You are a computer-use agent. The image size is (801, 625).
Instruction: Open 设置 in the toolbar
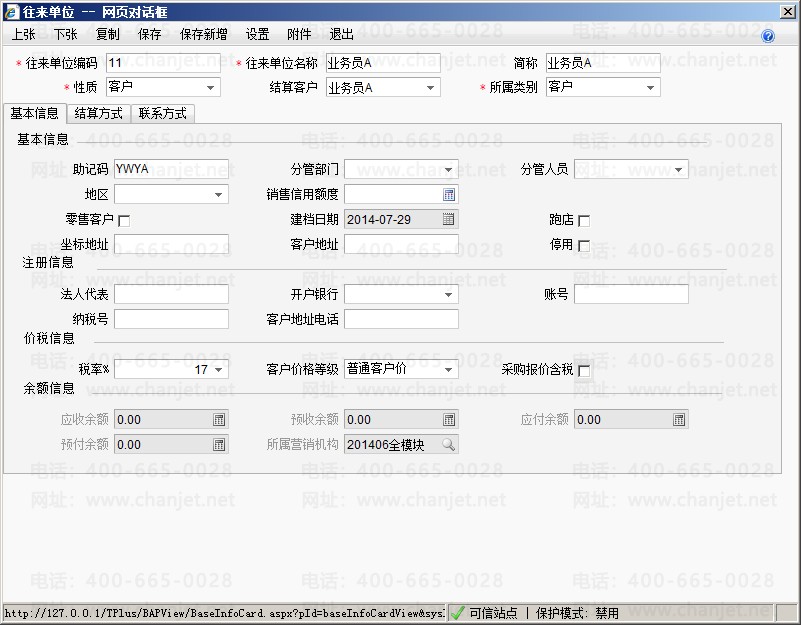(257, 34)
